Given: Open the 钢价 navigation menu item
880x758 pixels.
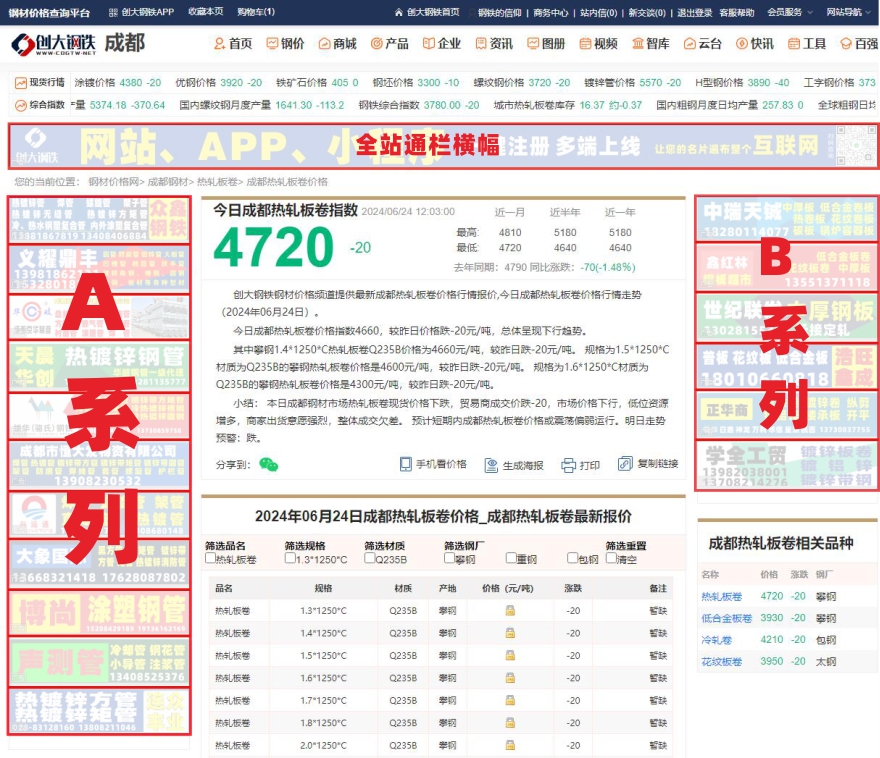Looking at the screenshot, I should pyautogui.click(x=285, y=44).
